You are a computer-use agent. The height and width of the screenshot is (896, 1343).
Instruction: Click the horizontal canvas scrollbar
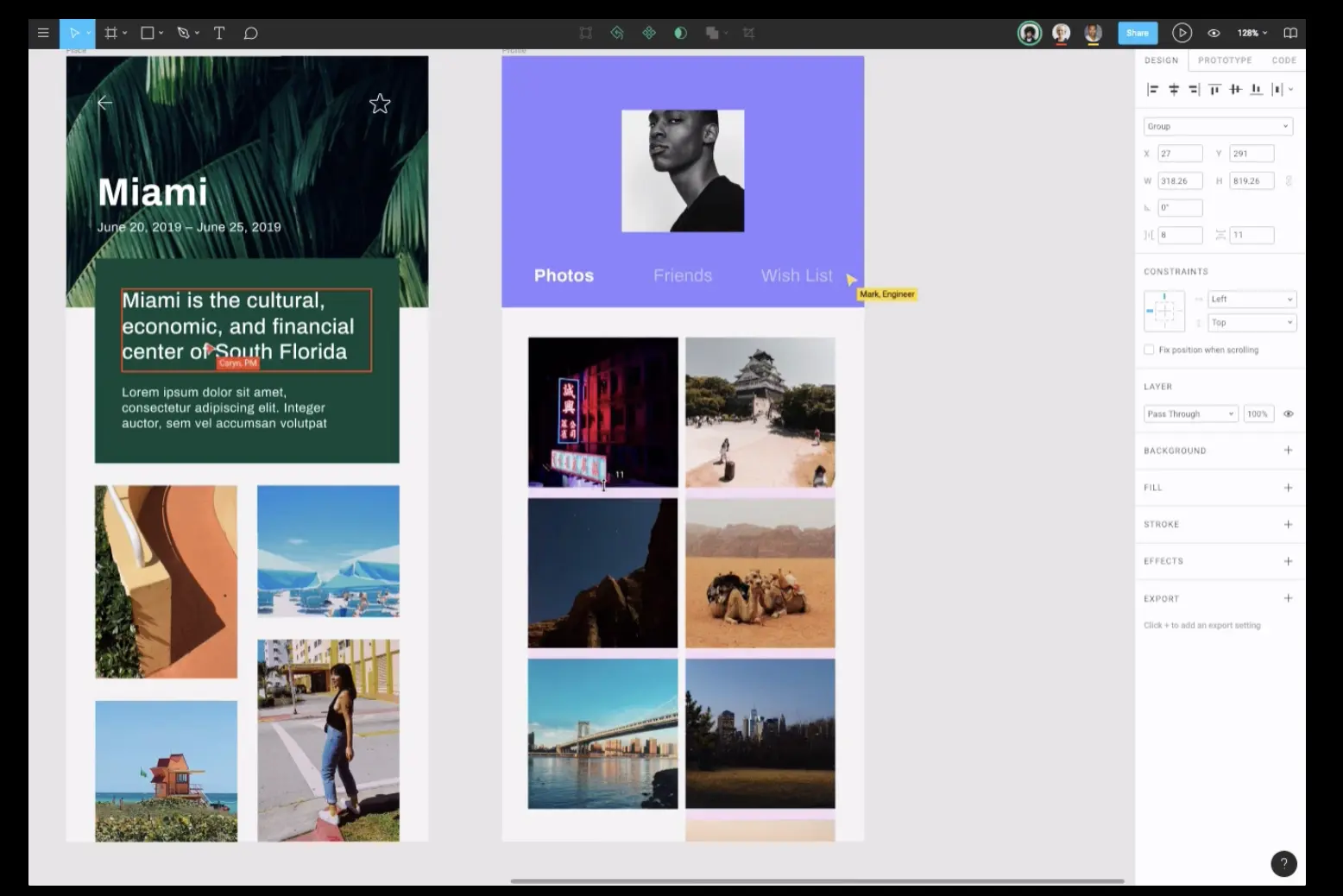click(x=817, y=881)
